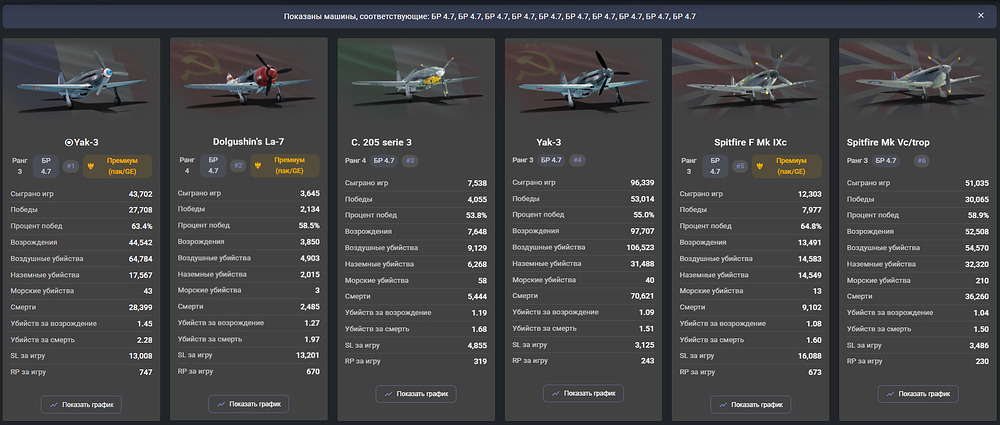Viewport: 1000px width, 425px height.
Task: Click the #5 rank badge
Action: coord(740,166)
